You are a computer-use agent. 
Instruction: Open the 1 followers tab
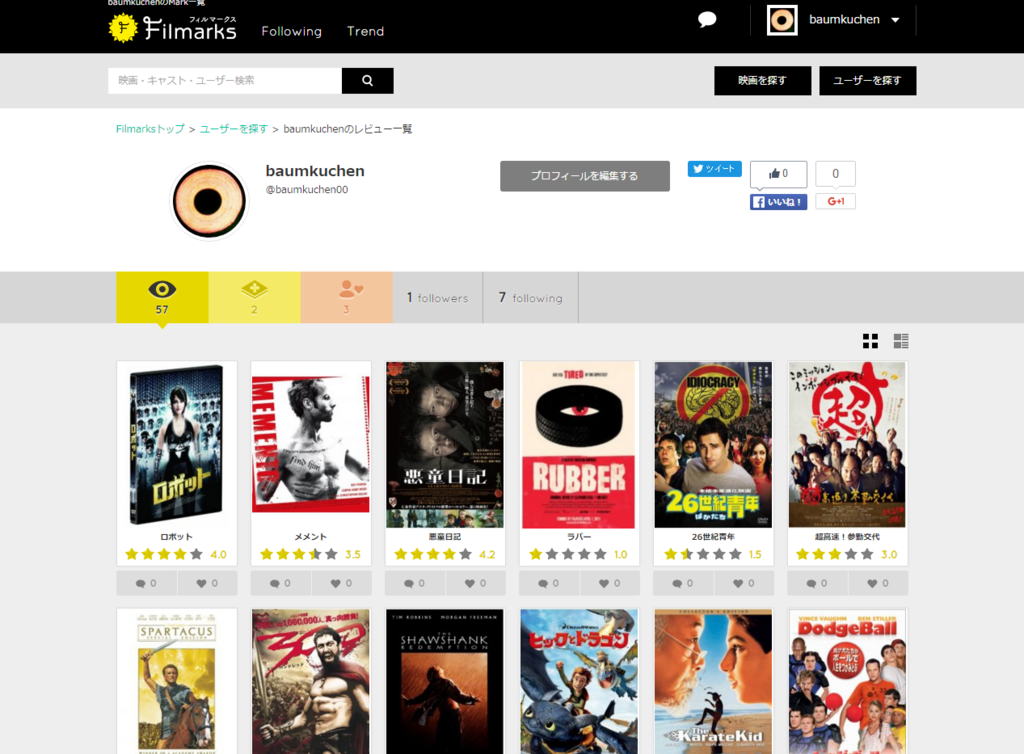pos(438,298)
